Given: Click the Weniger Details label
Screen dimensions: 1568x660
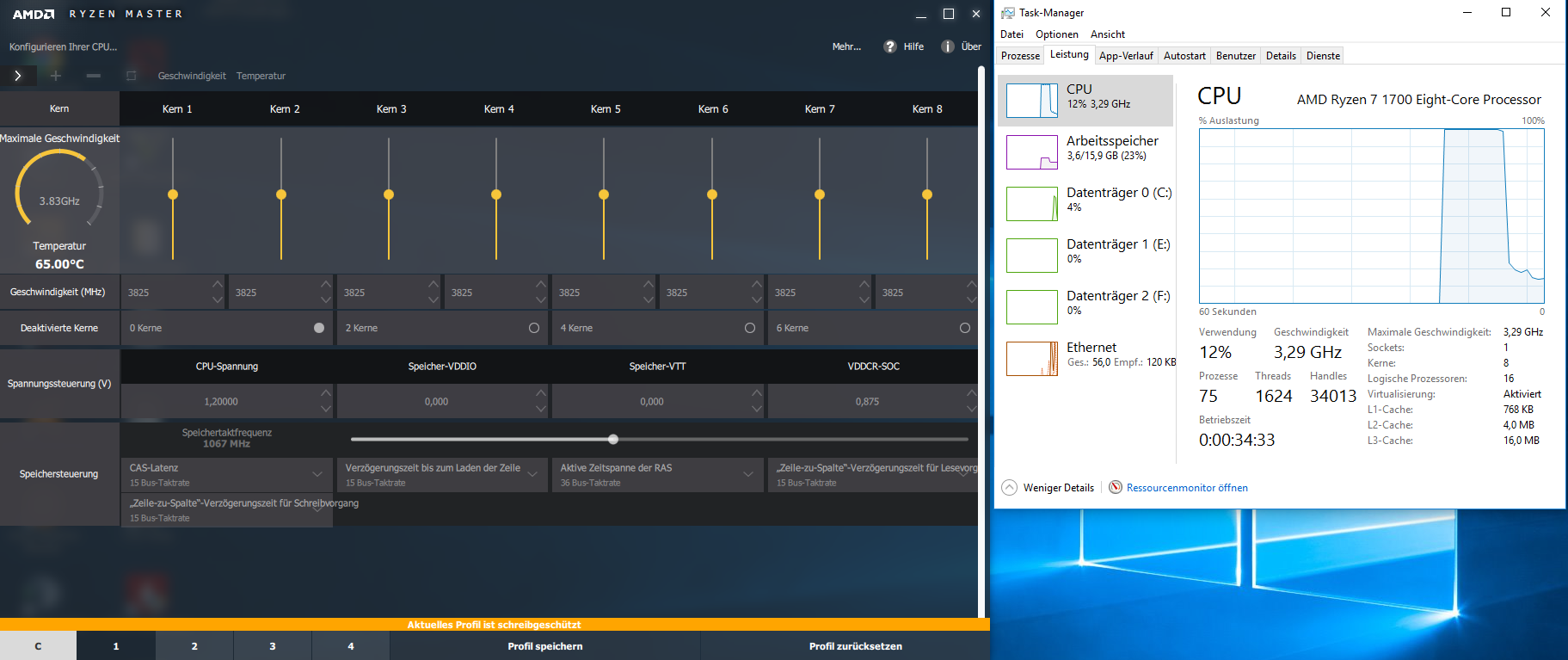Looking at the screenshot, I should point(1059,488).
